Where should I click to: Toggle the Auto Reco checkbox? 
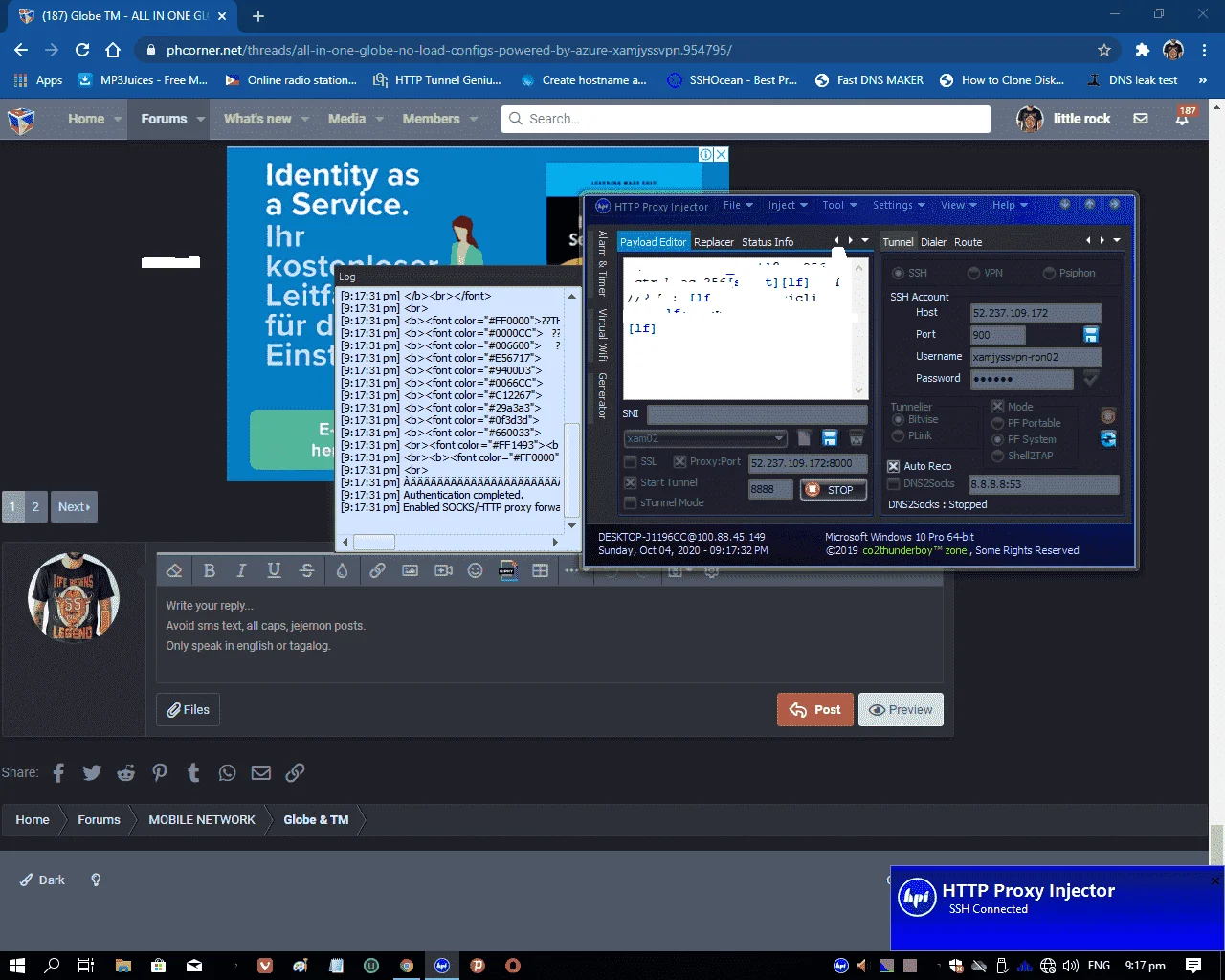(894, 466)
